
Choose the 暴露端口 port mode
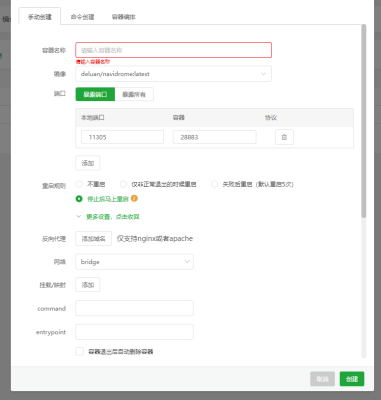tap(95, 94)
